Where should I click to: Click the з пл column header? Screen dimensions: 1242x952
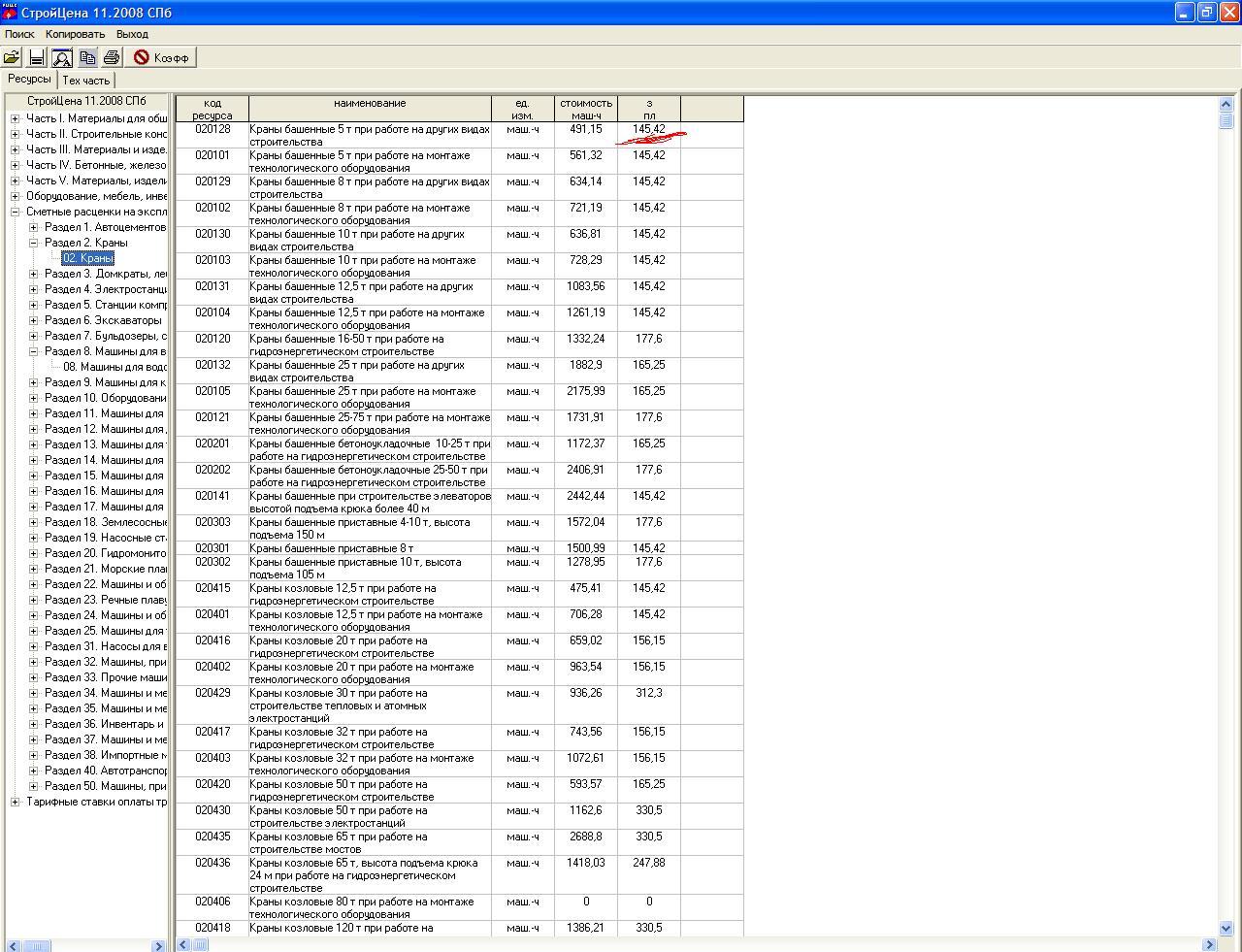[x=649, y=109]
